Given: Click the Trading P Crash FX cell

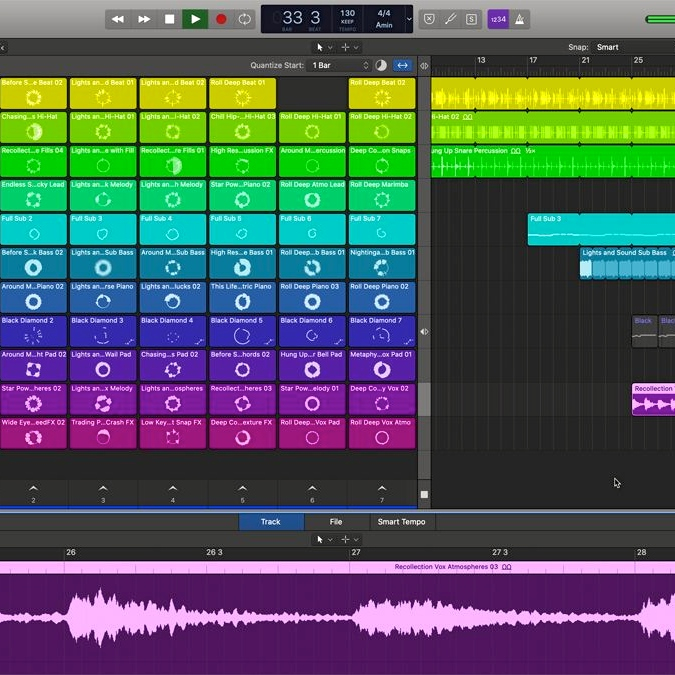Looking at the screenshot, I should (x=103, y=433).
